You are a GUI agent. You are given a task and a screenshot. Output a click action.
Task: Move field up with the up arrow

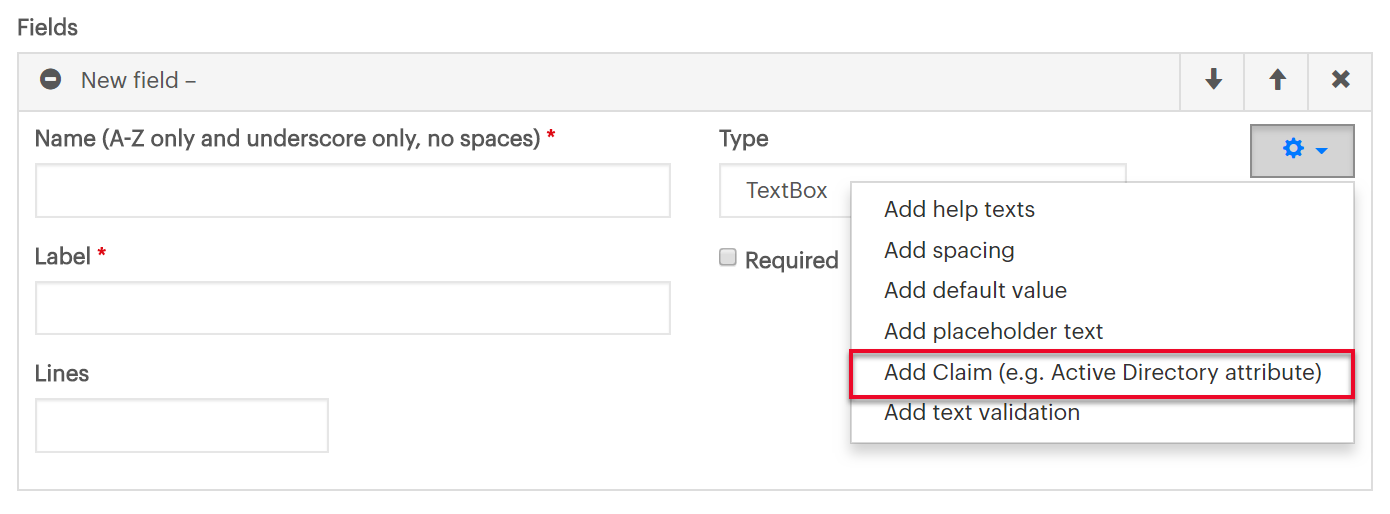1277,80
